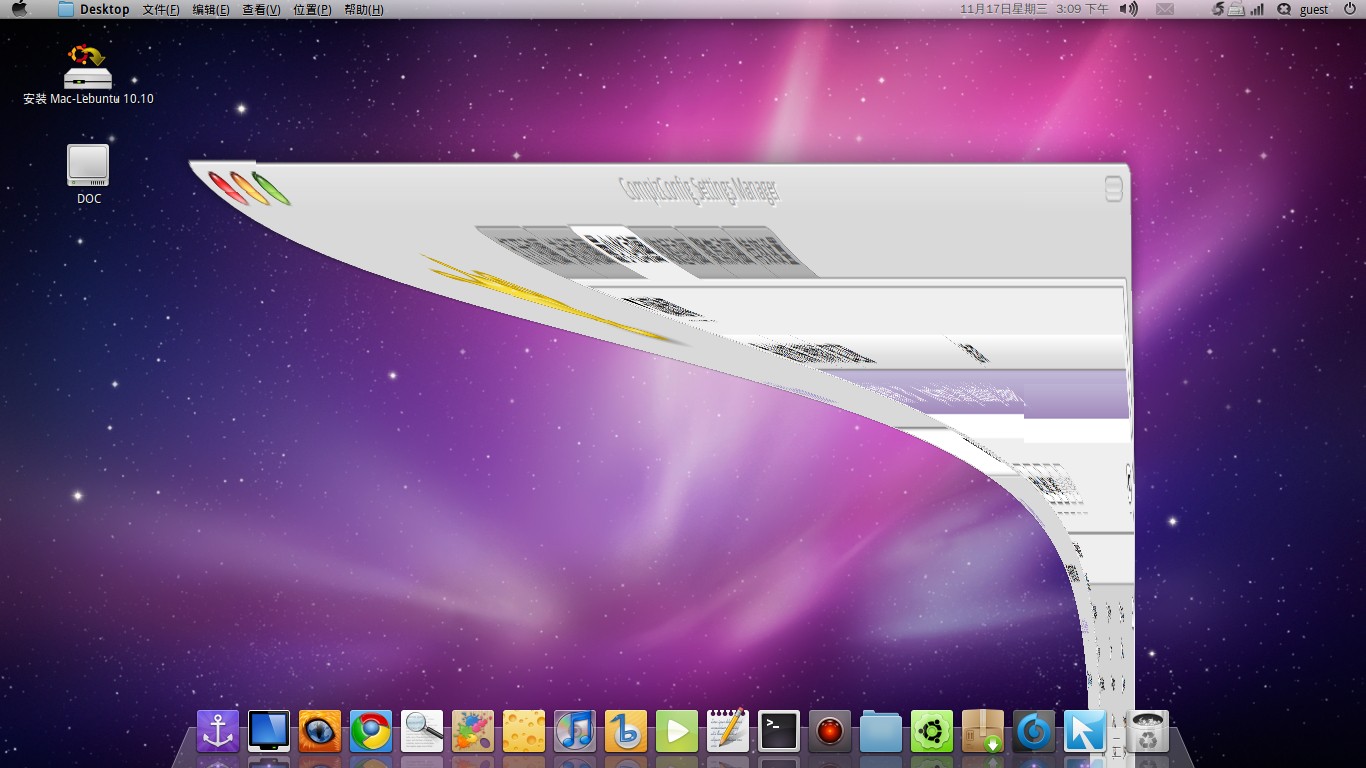1366x768 pixels.
Task: Open the 文件(F) menu
Action: (161, 9)
